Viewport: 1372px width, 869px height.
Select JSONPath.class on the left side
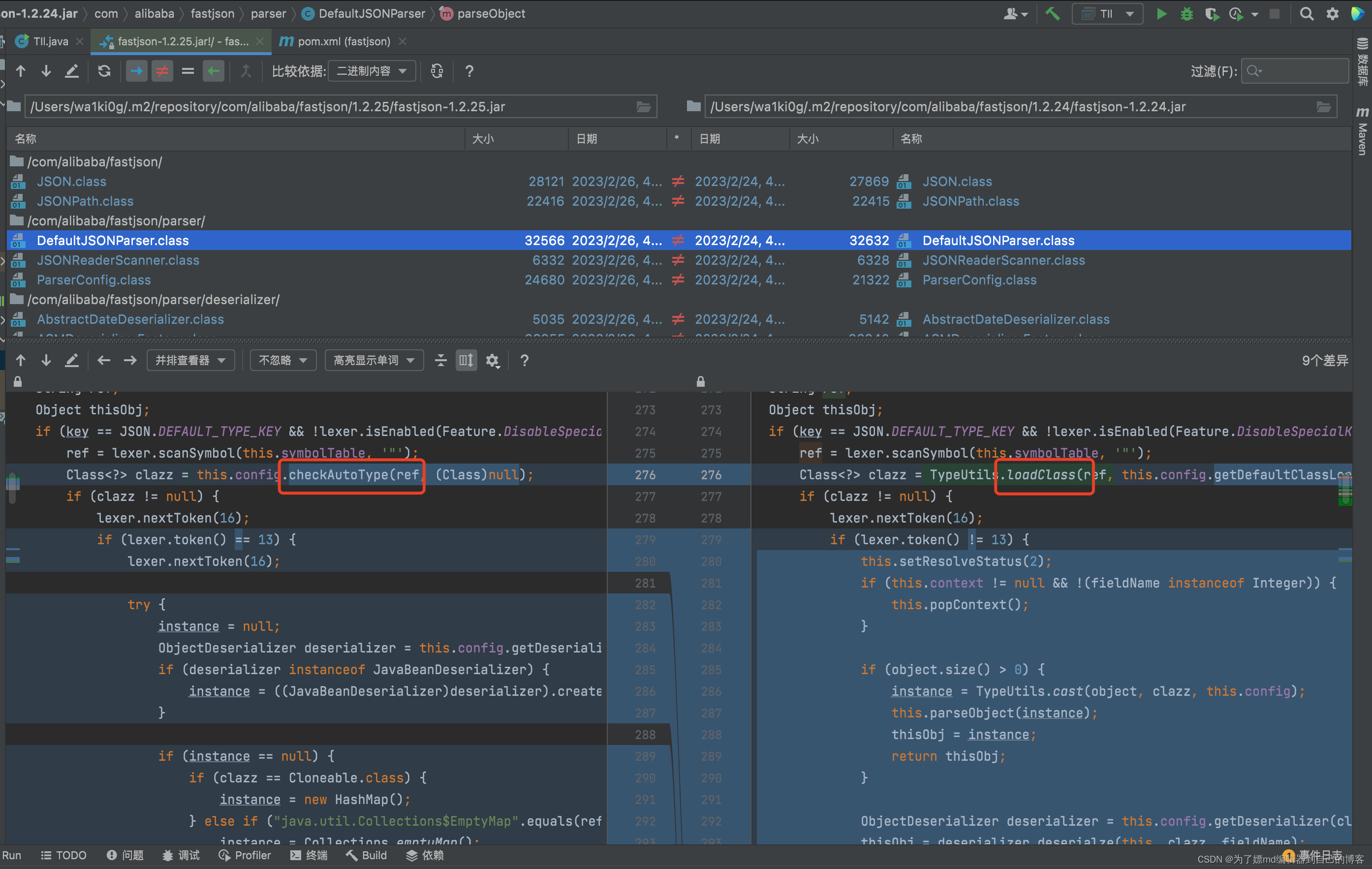coord(85,201)
